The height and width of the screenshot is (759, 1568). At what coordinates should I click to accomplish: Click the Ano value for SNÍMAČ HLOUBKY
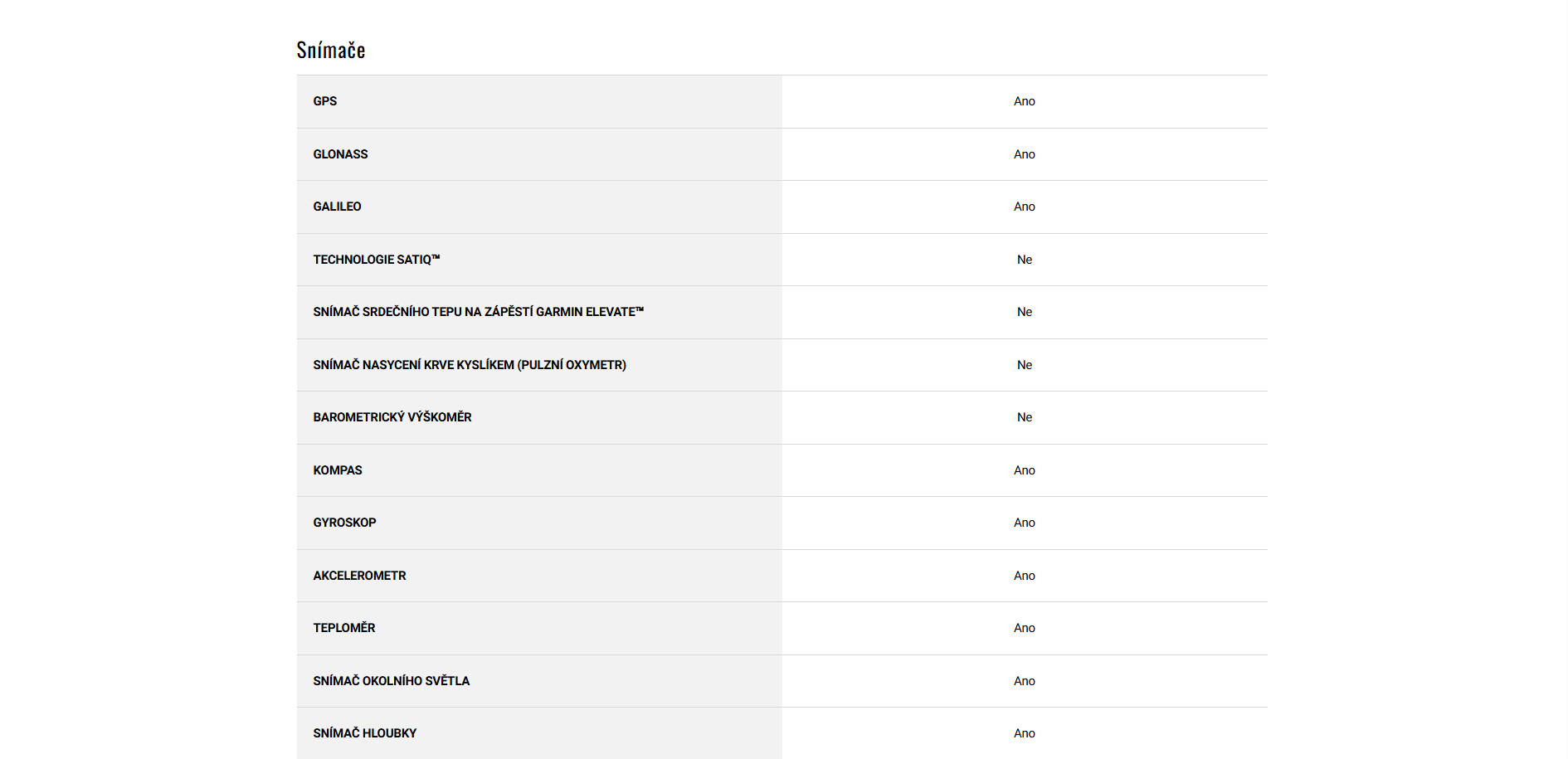pos(1025,733)
